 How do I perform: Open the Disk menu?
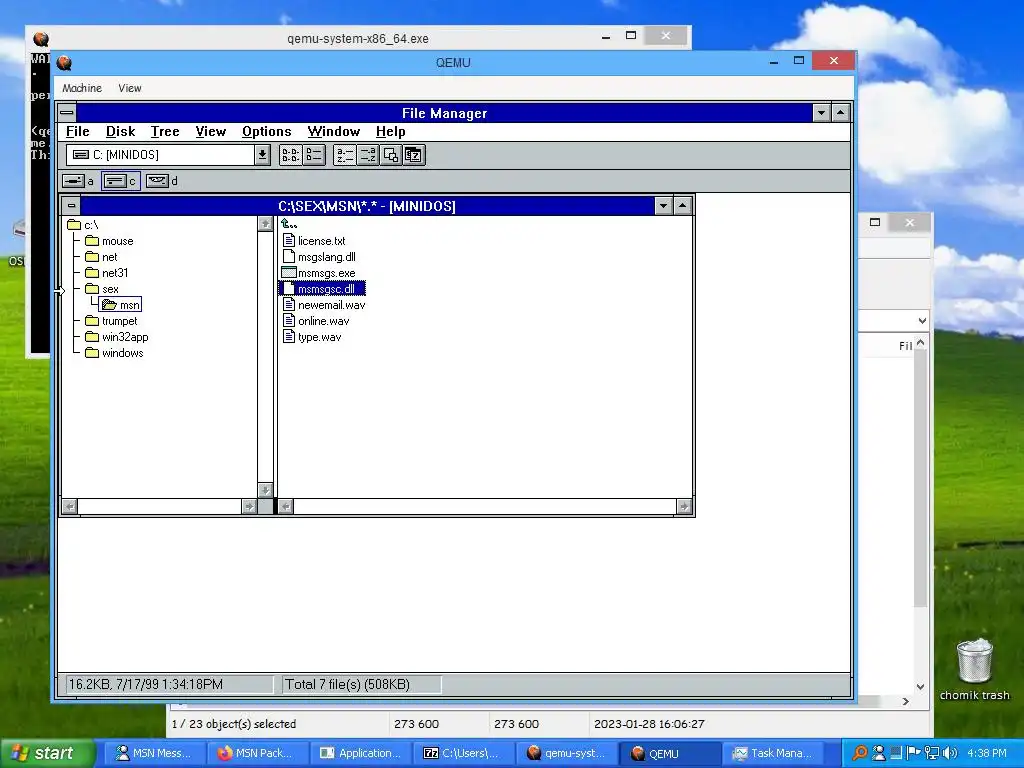coord(121,131)
